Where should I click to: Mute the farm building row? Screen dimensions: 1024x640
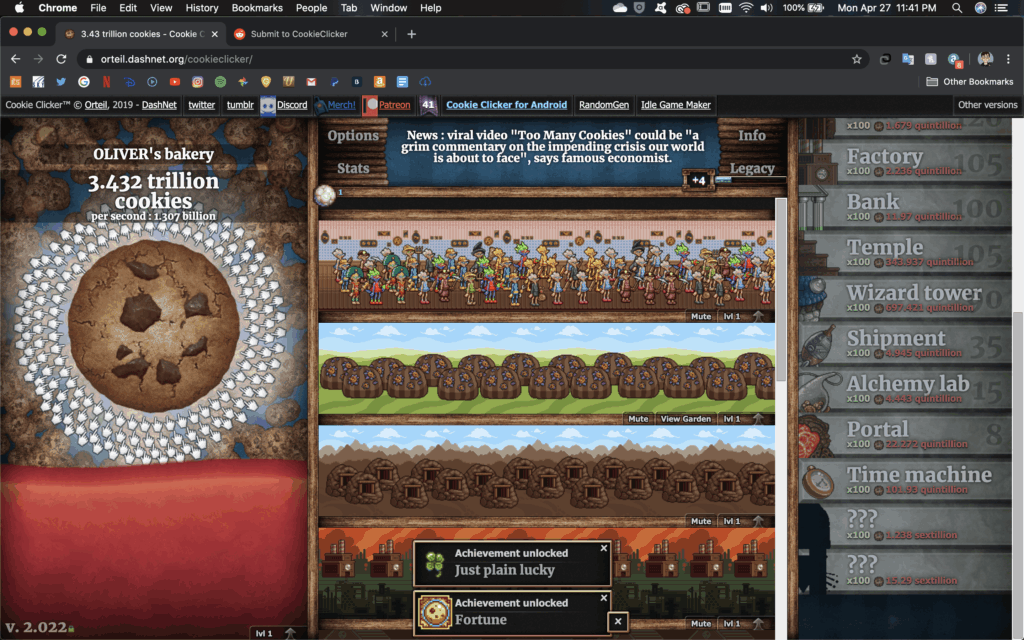[638, 419]
